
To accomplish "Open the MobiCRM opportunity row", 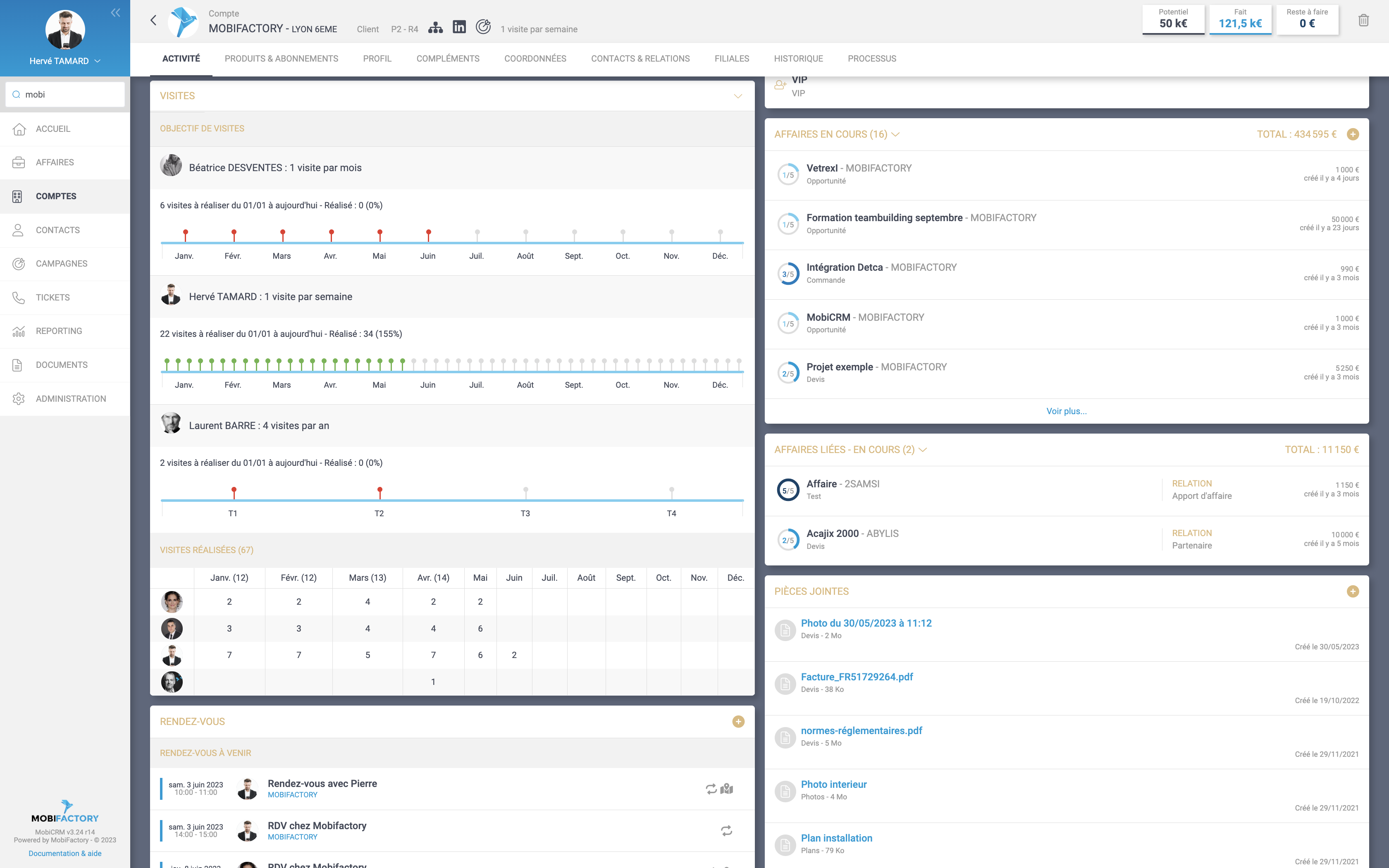I will [1067, 324].
